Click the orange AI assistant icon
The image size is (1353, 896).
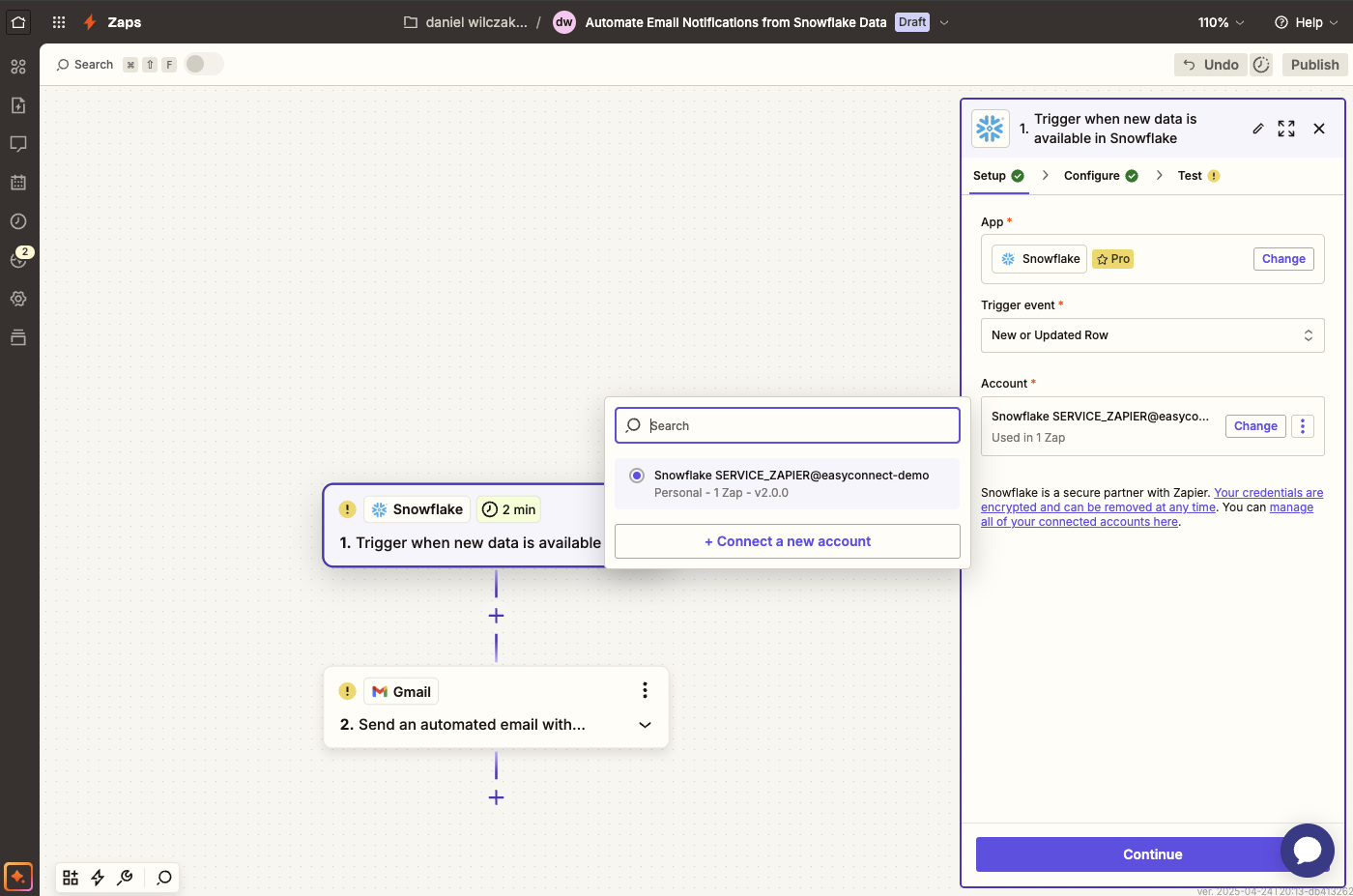tap(18, 877)
